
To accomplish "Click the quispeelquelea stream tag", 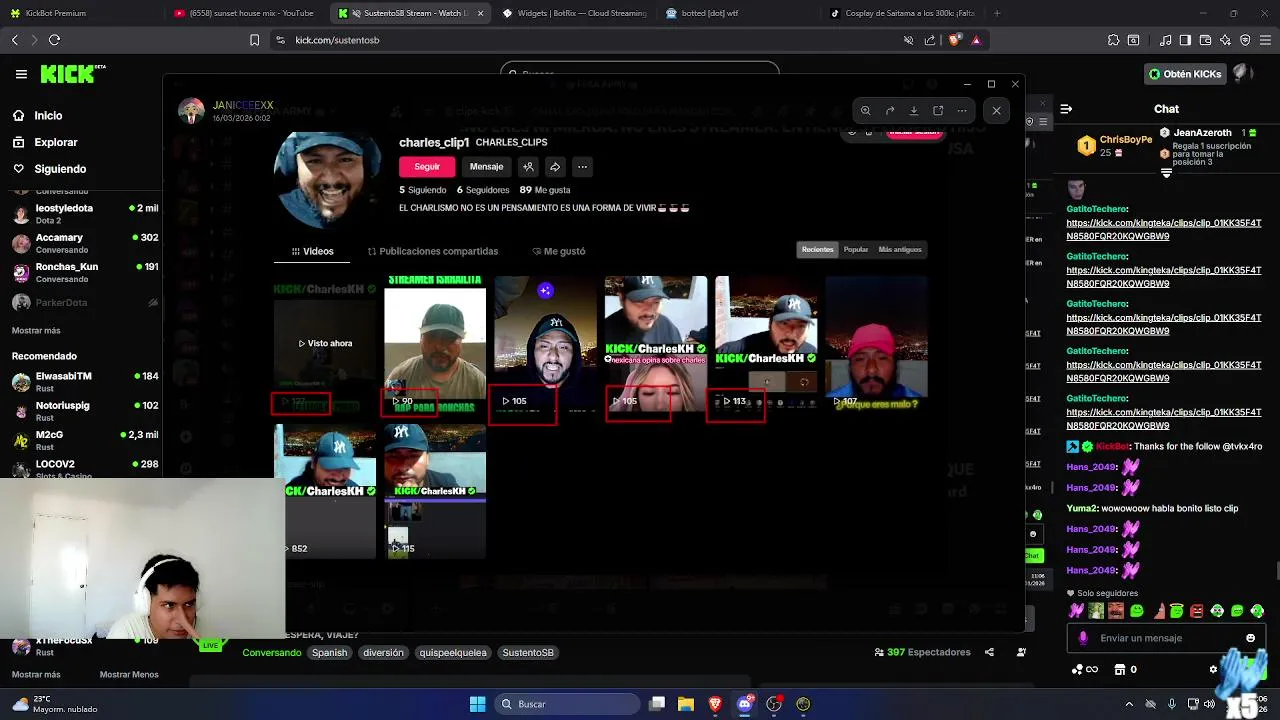I will pyautogui.click(x=453, y=653).
